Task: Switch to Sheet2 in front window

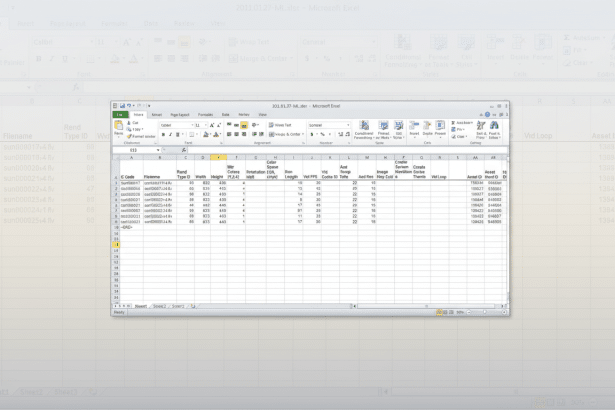Action: (159, 306)
